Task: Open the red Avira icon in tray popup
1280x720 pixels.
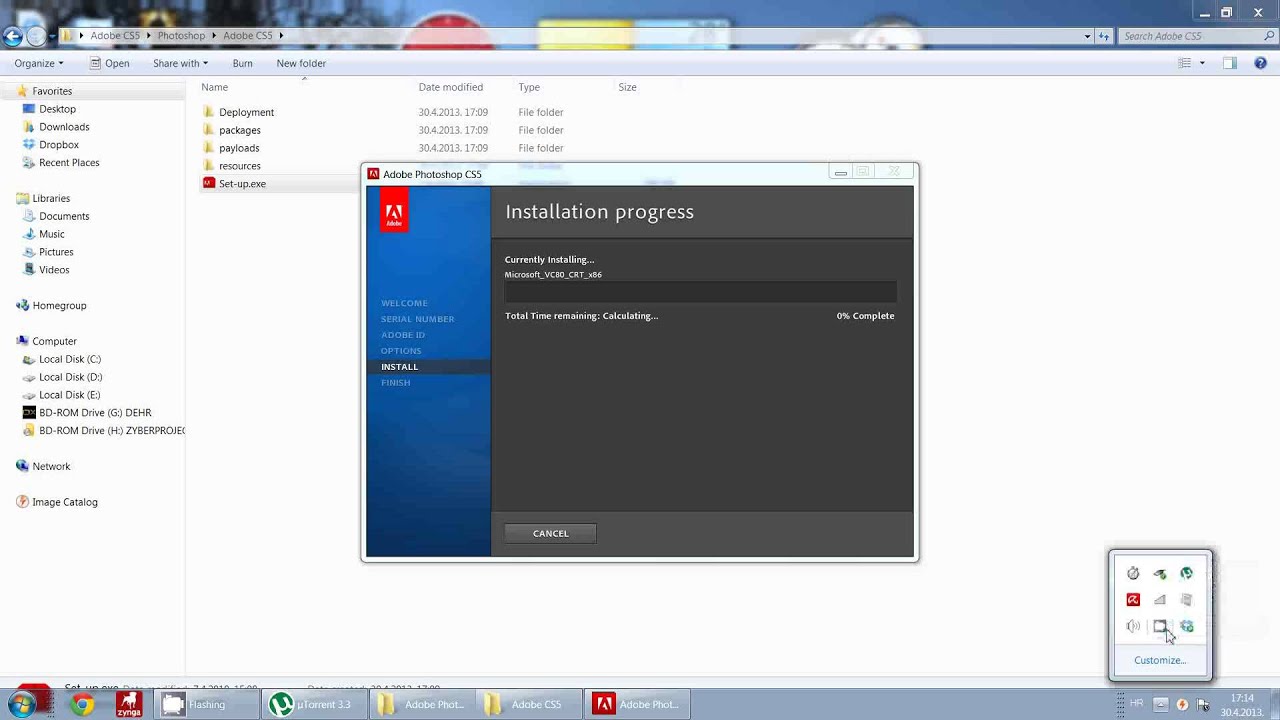Action: 1133,600
